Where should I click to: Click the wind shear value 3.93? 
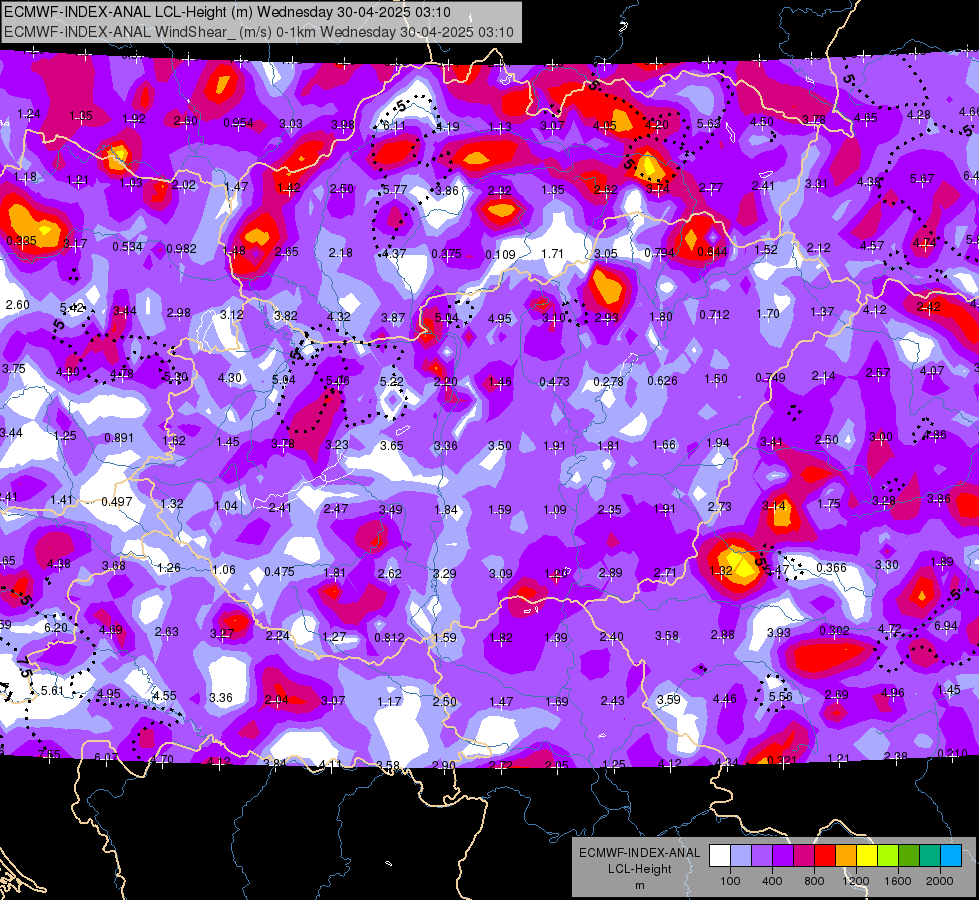click(779, 633)
